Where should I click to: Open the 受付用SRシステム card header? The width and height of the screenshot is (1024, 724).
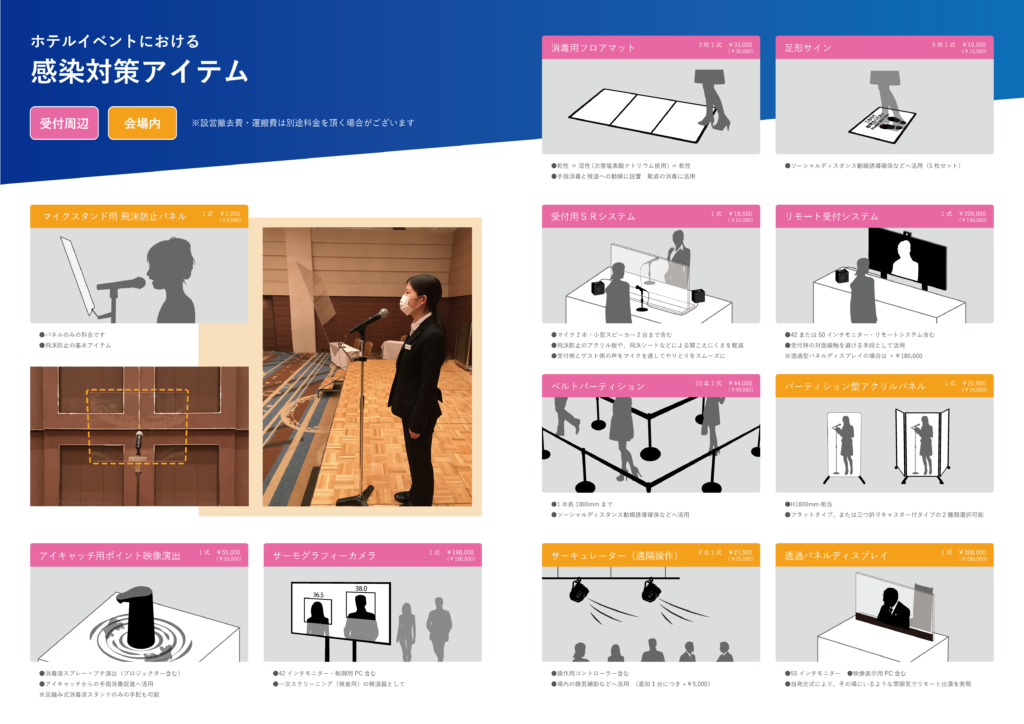[650, 216]
